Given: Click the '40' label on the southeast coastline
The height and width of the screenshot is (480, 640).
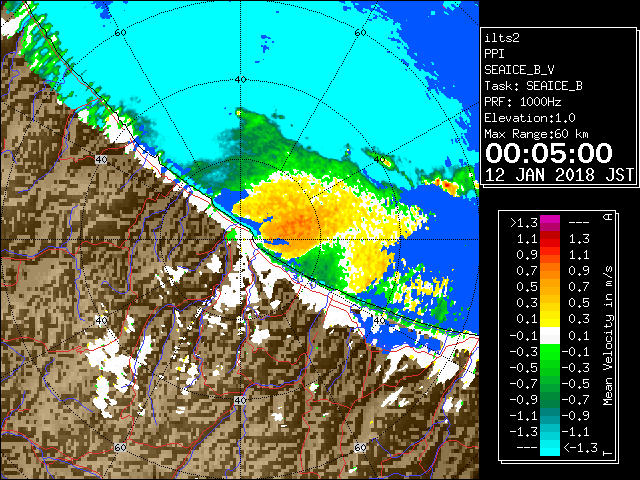Looking at the screenshot, I should (380, 321).
